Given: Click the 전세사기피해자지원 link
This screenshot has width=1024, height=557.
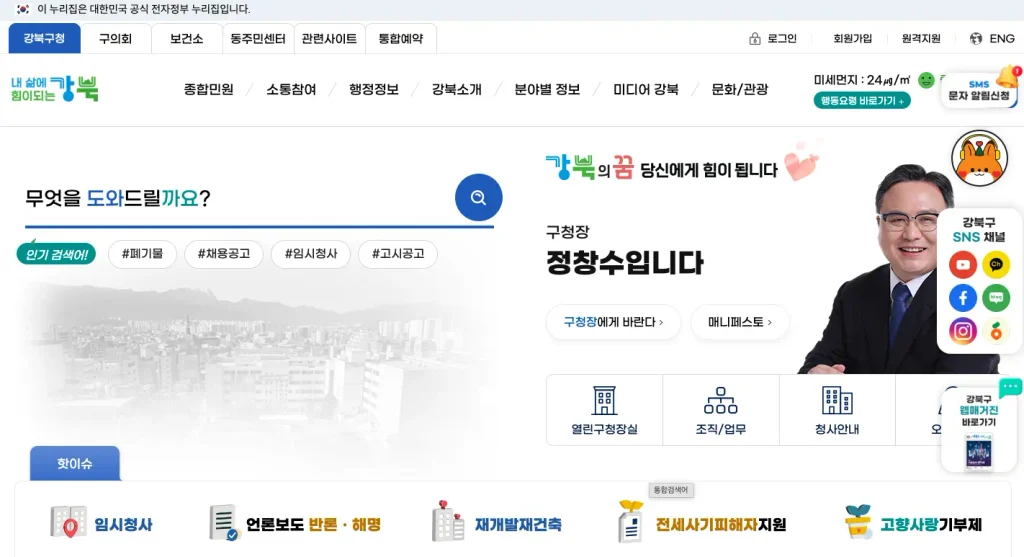Looking at the screenshot, I should tap(721, 524).
